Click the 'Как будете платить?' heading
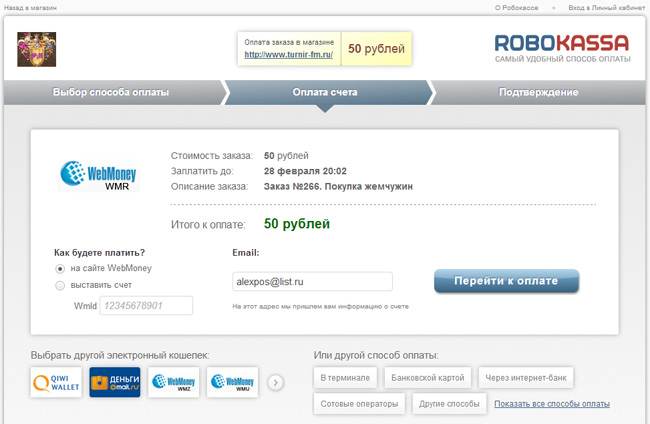650x424 pixels. 99,253
